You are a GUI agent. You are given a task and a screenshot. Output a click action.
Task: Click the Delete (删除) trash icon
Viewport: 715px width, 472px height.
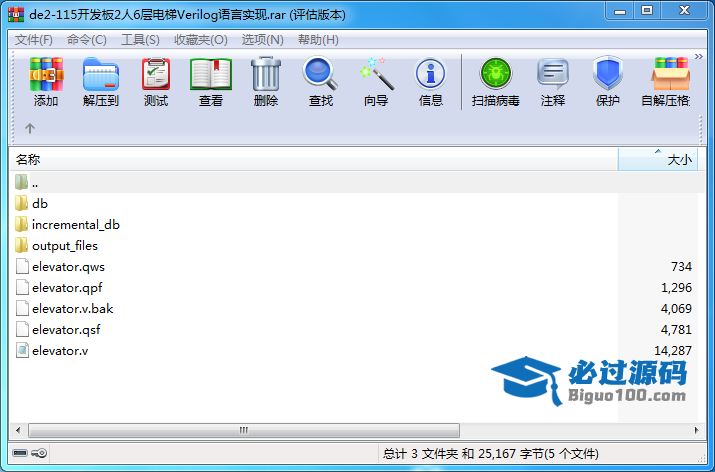pyautogui.click(x=266, y=74)
